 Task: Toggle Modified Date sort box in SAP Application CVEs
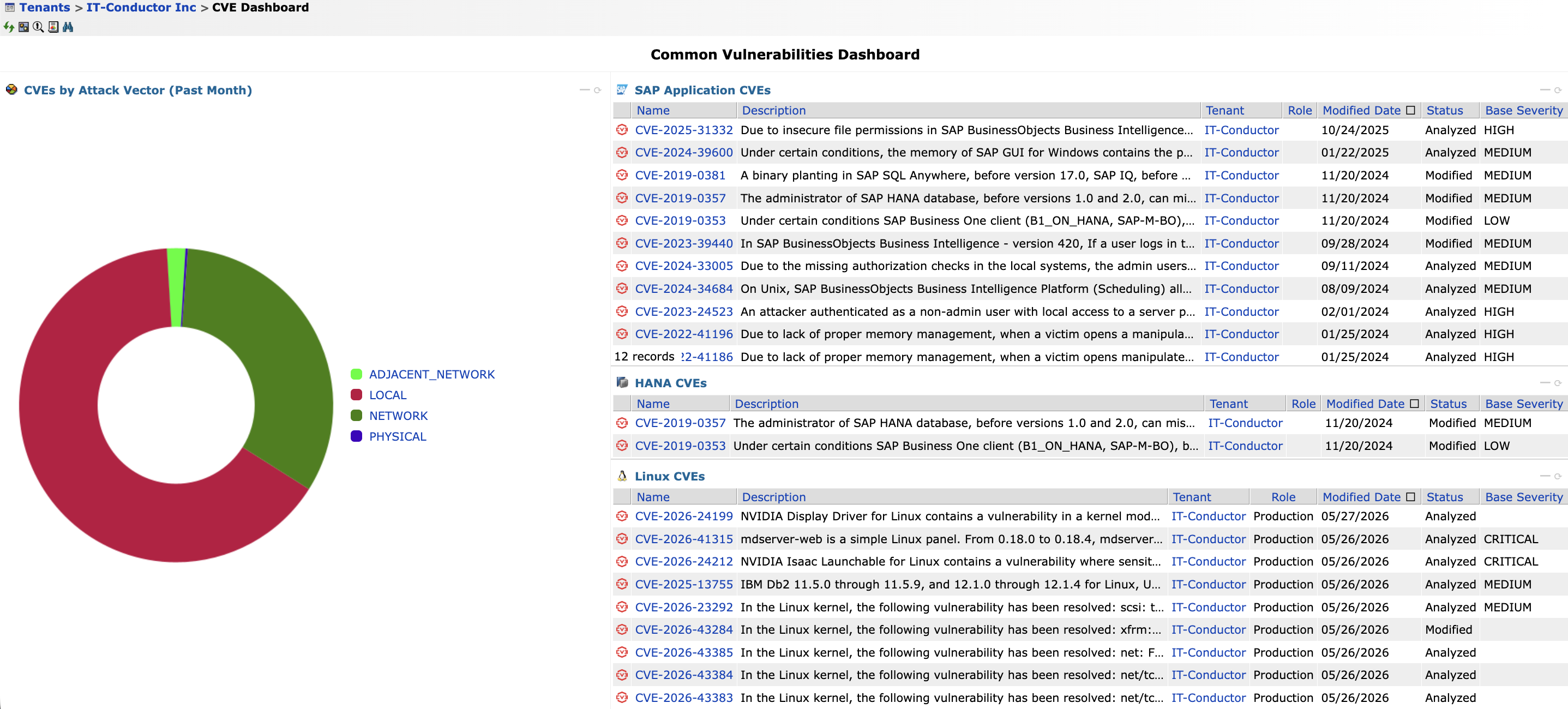click(x=1410, y=110)
